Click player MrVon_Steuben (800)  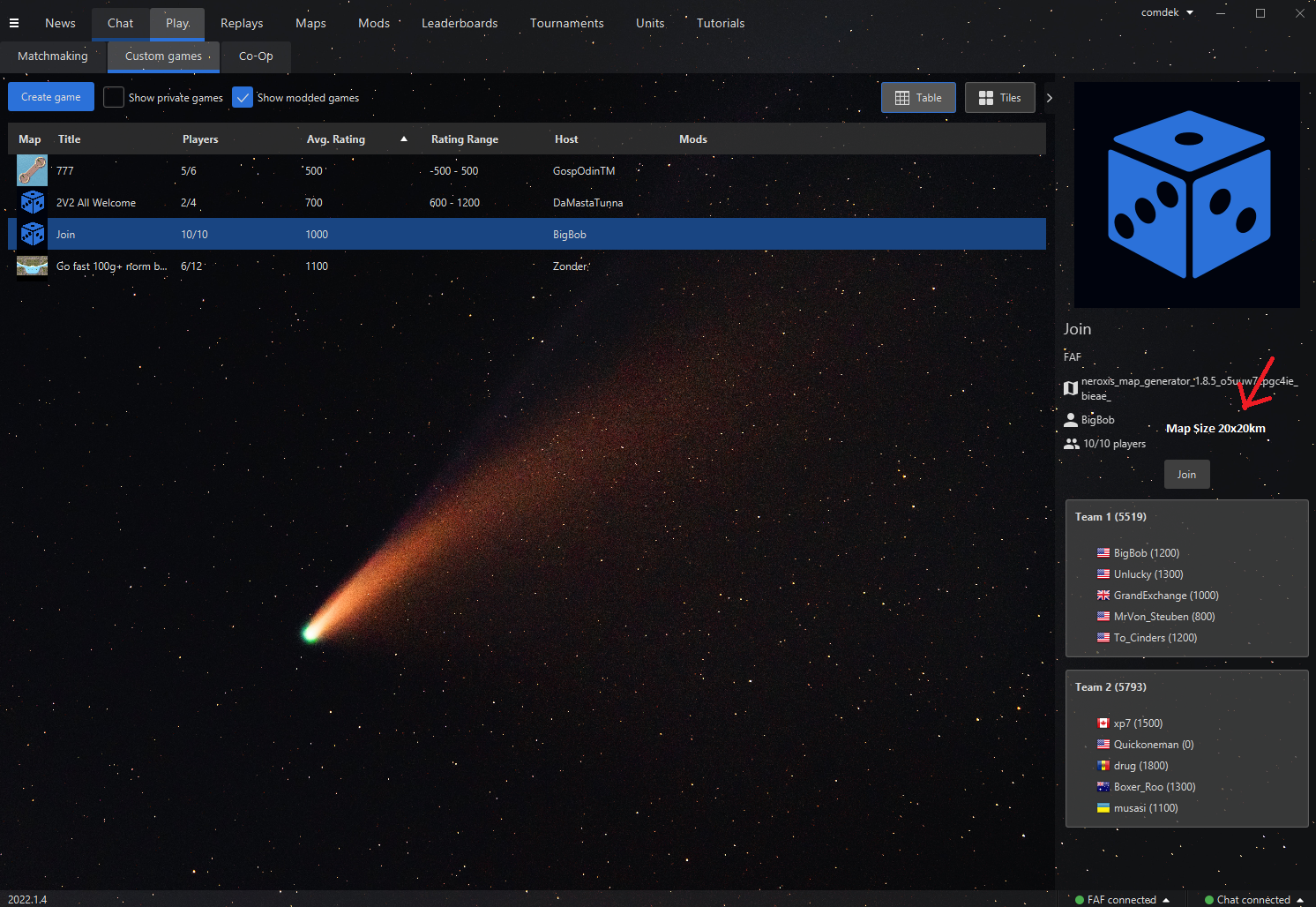pos(1164,617)
